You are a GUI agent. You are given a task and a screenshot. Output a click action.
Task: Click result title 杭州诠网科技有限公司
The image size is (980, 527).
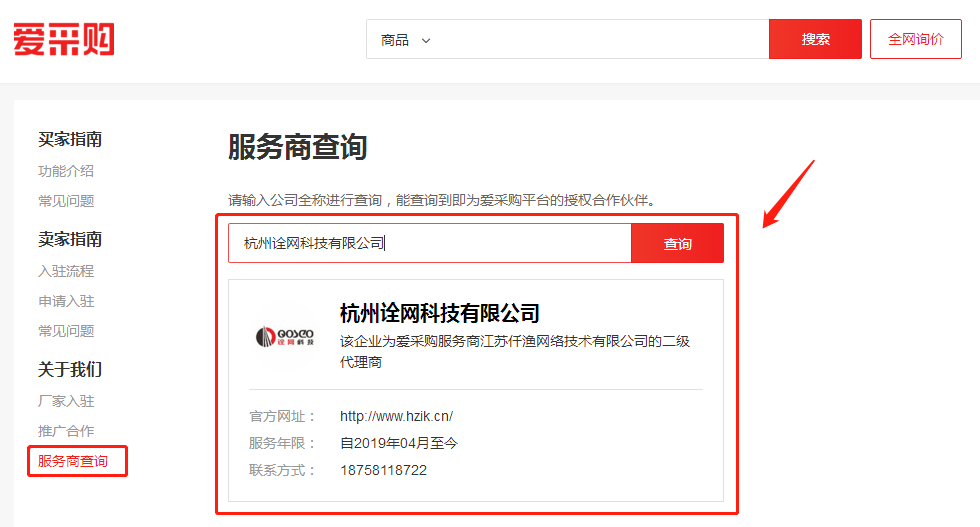click(x=439, y=313)
